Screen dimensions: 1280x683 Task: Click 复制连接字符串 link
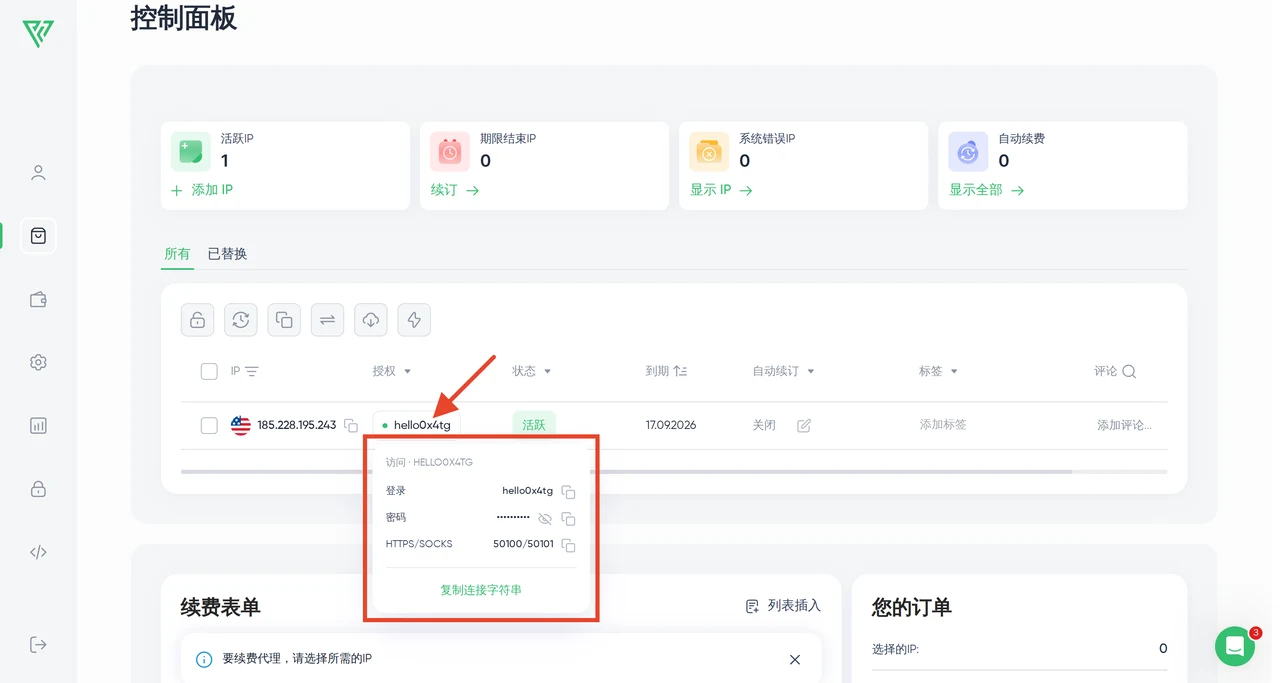click(481, 590)
